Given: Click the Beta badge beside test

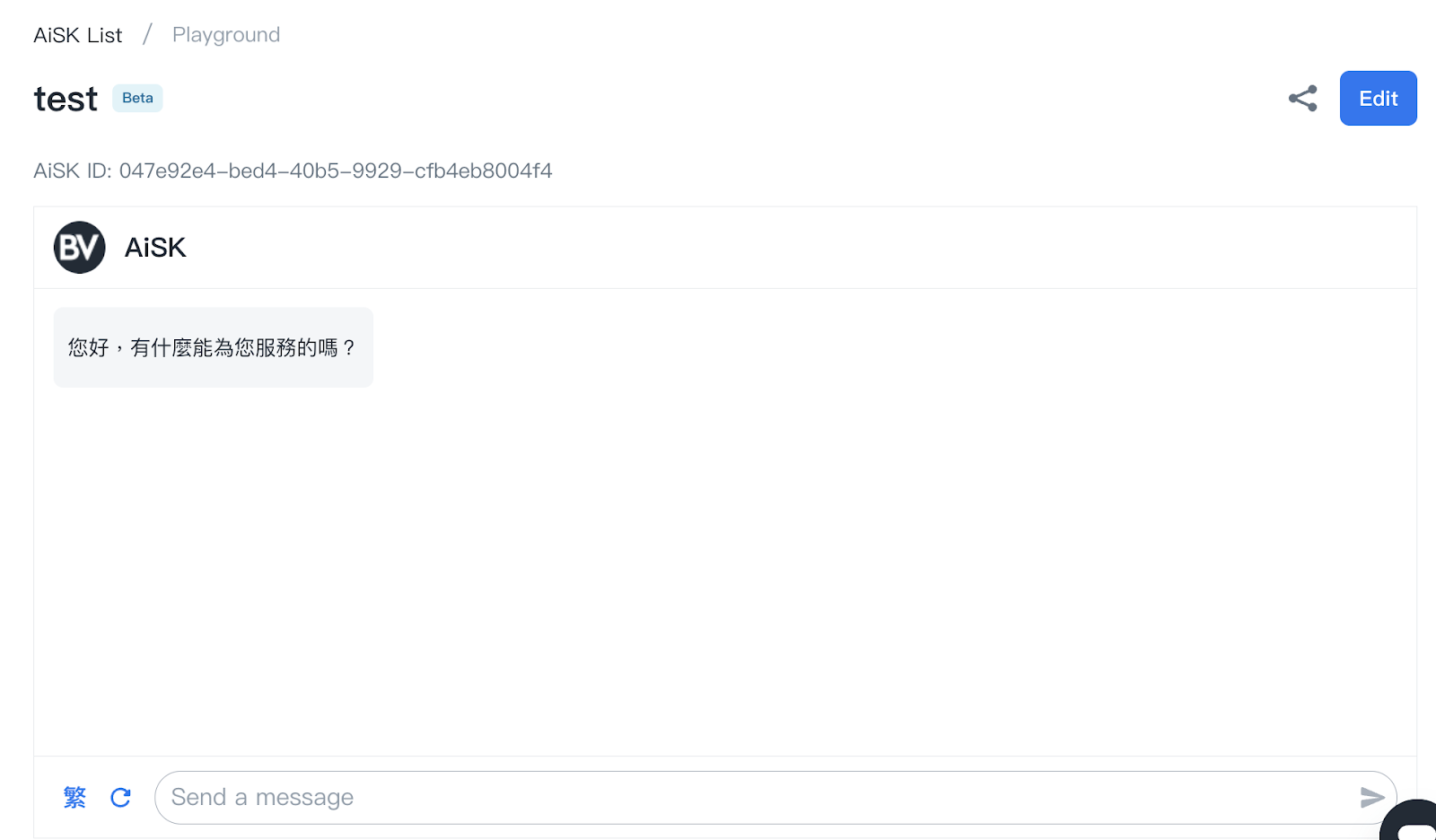Looking at the screenshot, I should tap(137, 98).
